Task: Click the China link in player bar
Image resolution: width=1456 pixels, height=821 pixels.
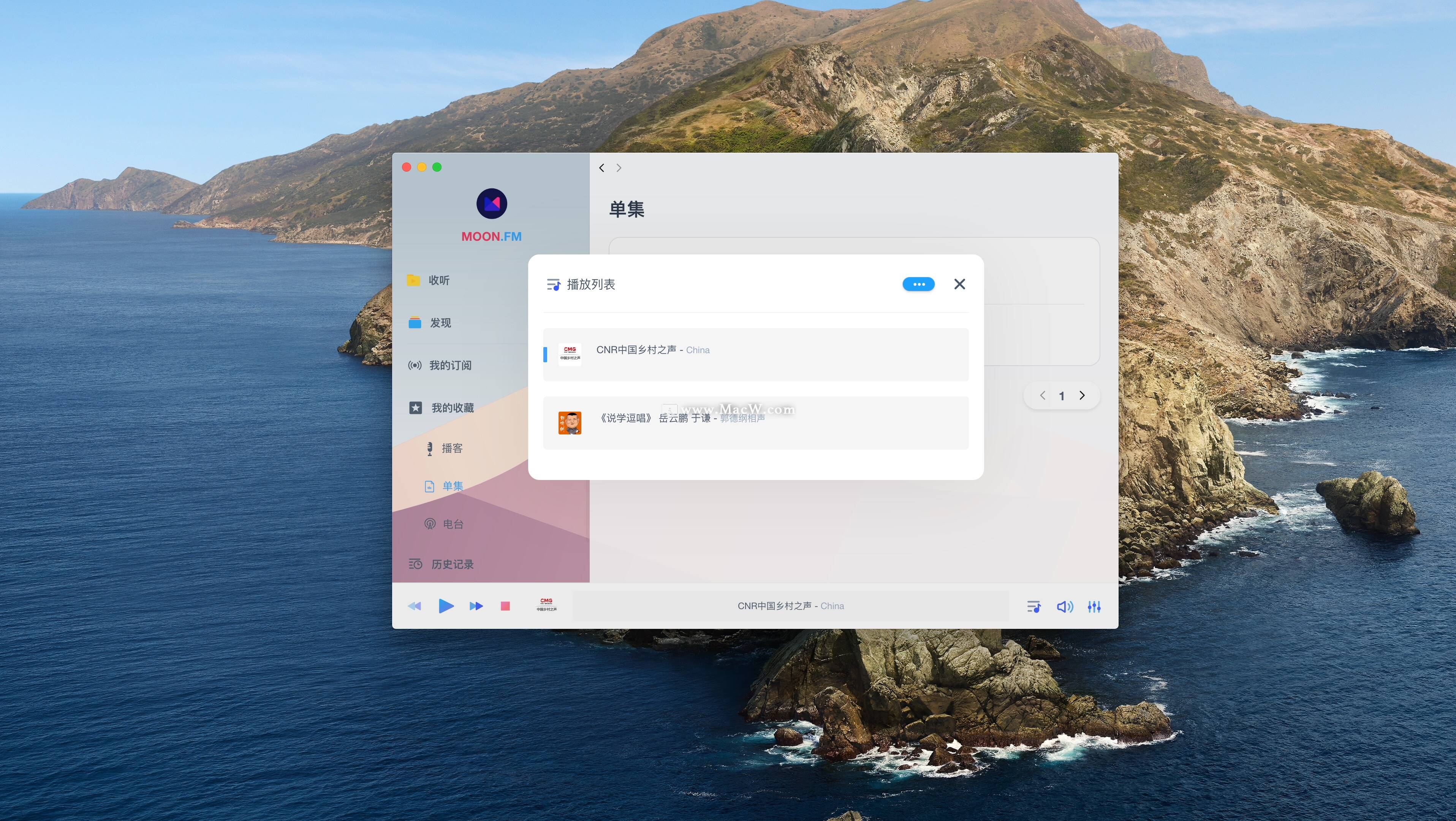Action: [x=832, y=606]
